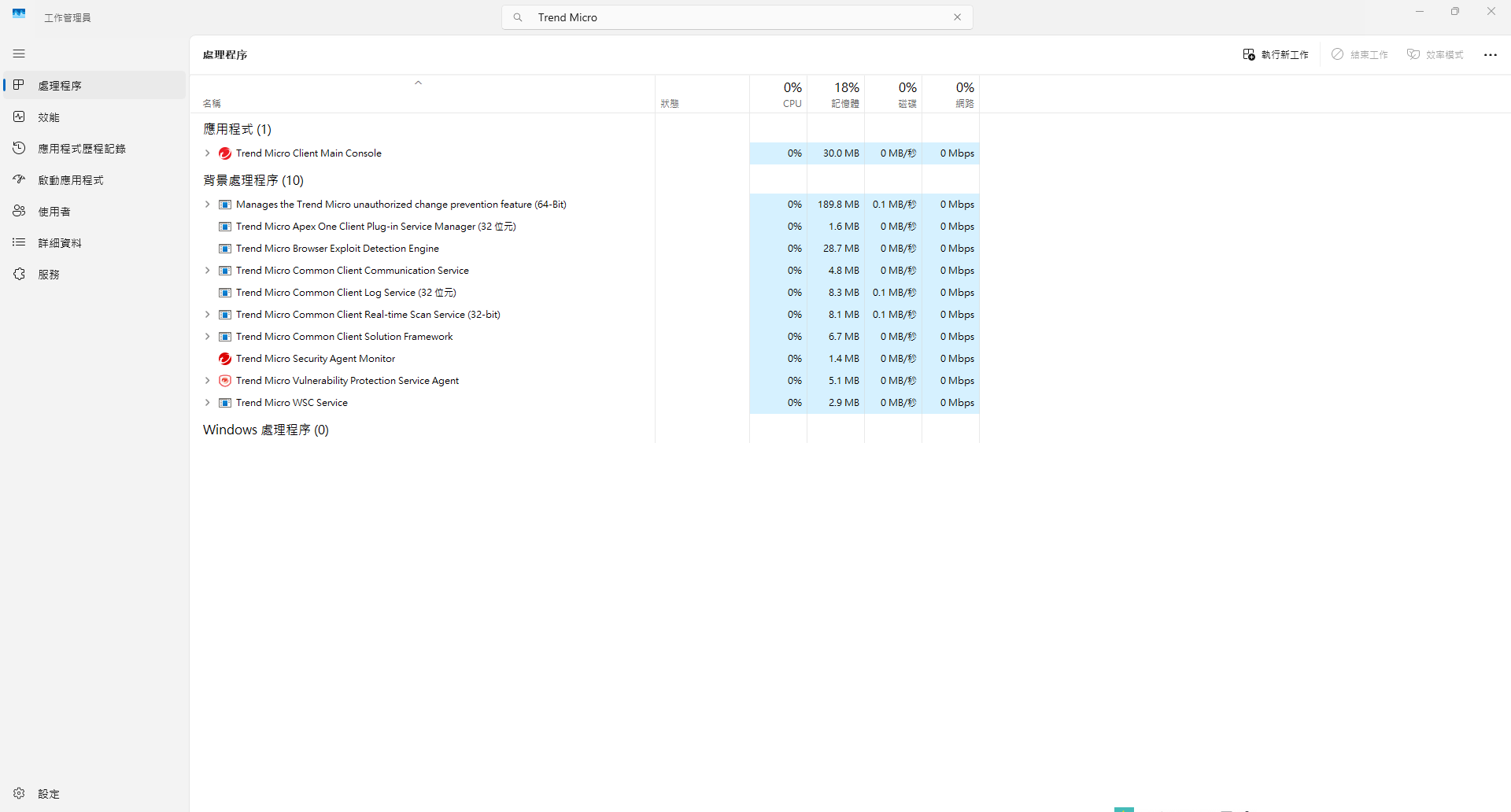The width and height of the screenshot is (1511, 812).
Task: Open App history (應用程式歷程記錄) page
Action: tap(81, 149)
